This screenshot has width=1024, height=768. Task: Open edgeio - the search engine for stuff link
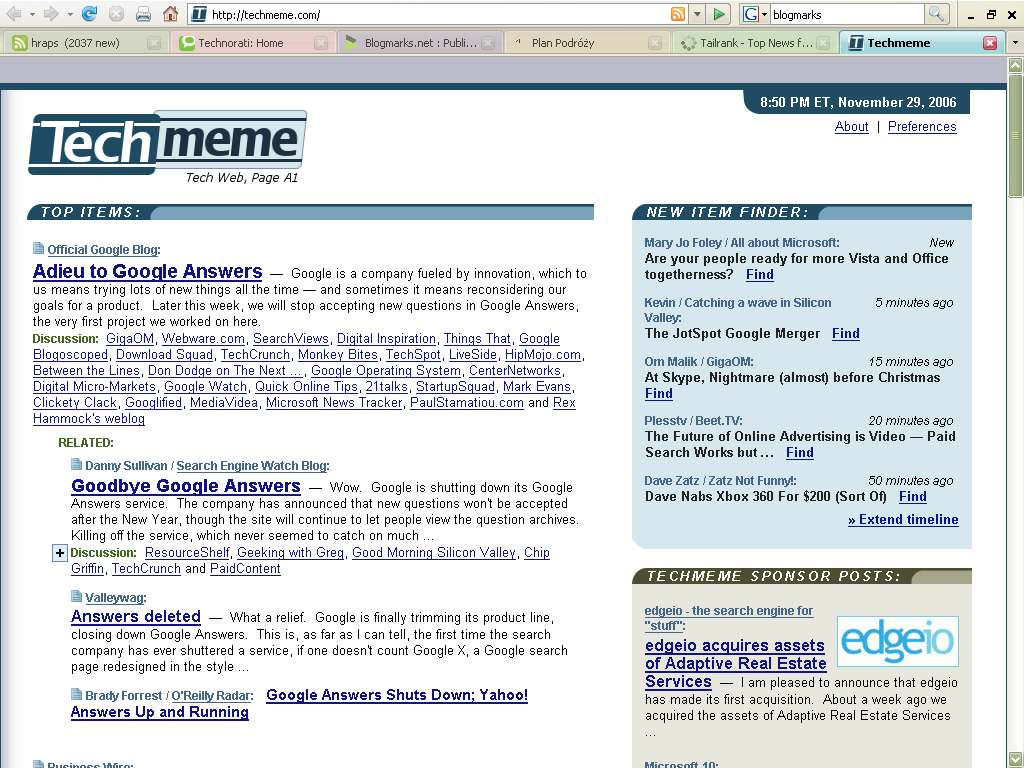[x=729, y=618]
